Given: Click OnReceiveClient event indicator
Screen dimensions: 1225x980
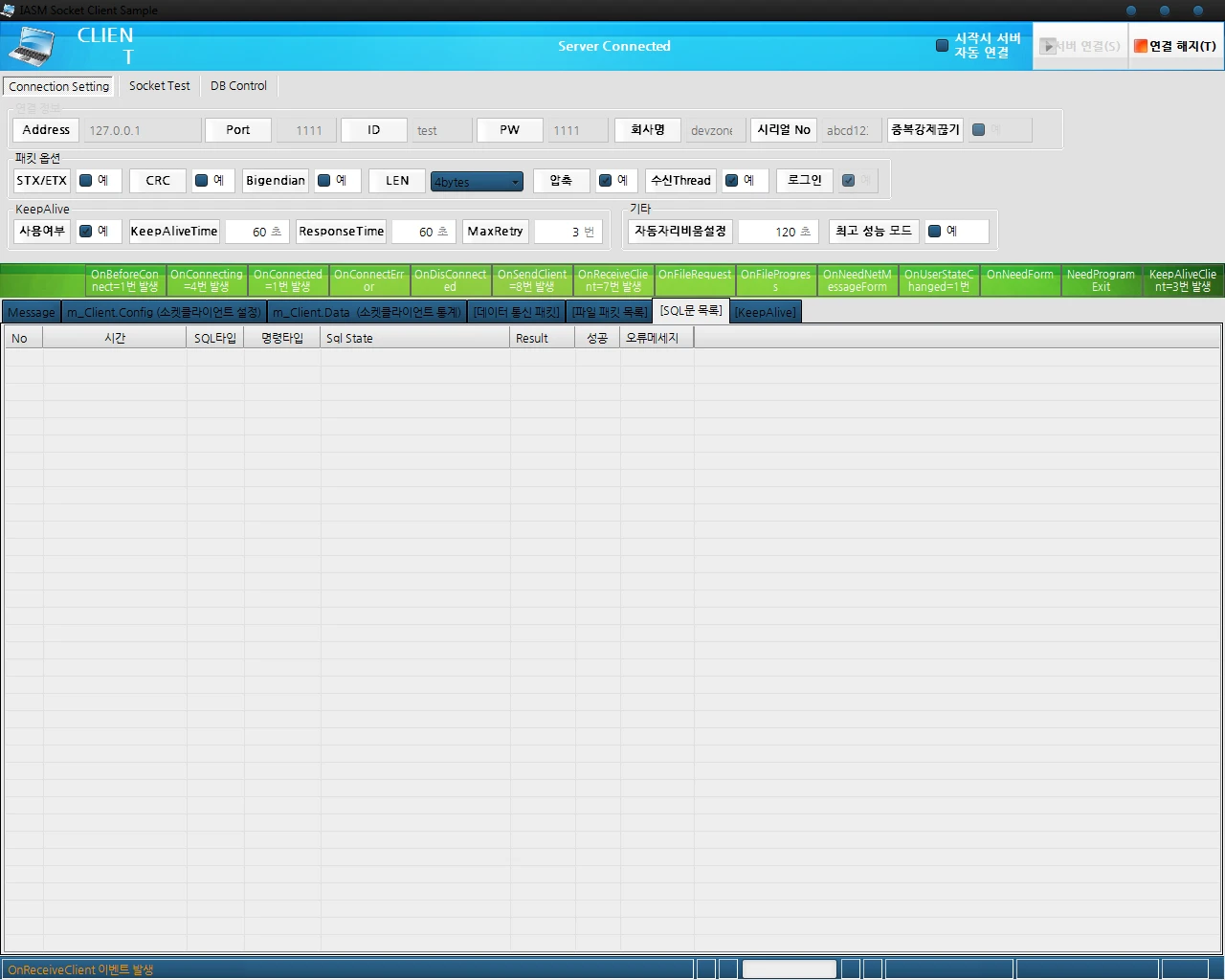Looking at the screenshot, I should (x=613, y=280).
